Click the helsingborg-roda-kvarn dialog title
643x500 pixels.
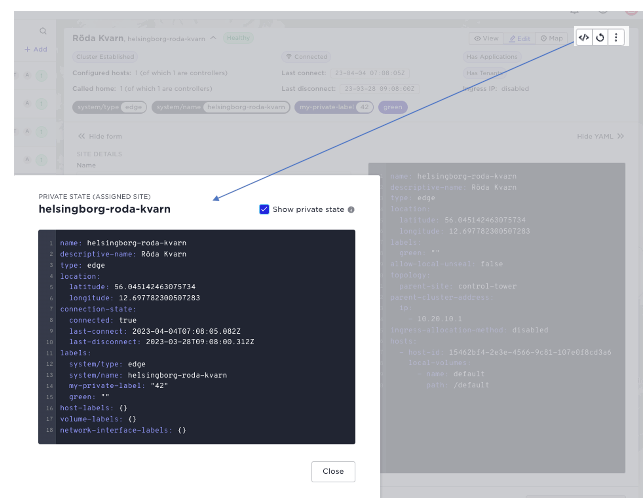[105, 209]
